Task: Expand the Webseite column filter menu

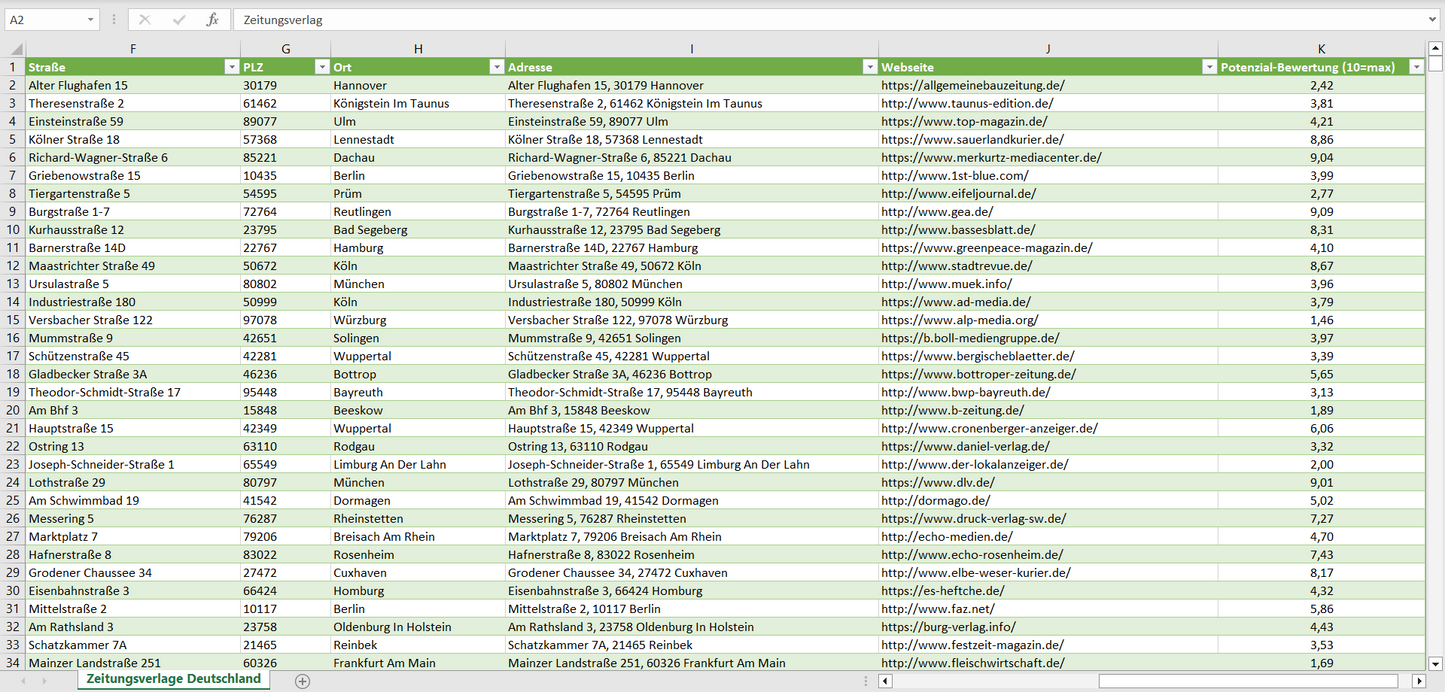Action: [1208, 67]
